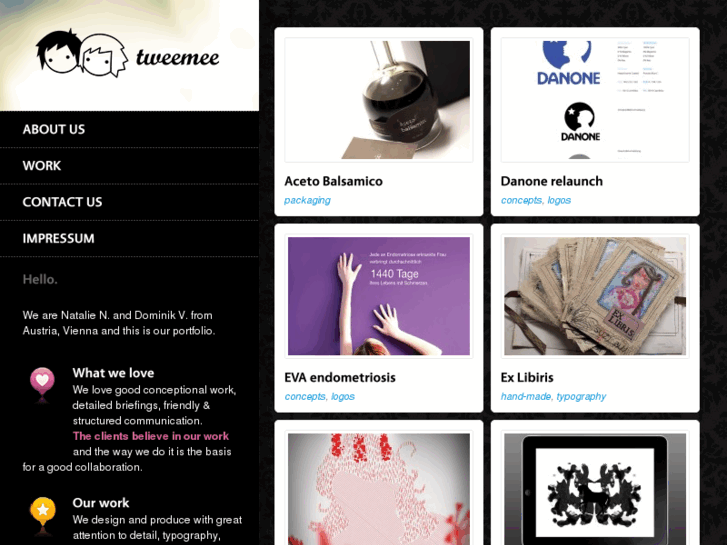This screenshot has height=545, width=727.
Task: Click the packaging tag link
Action: click(x=307, y=200)
